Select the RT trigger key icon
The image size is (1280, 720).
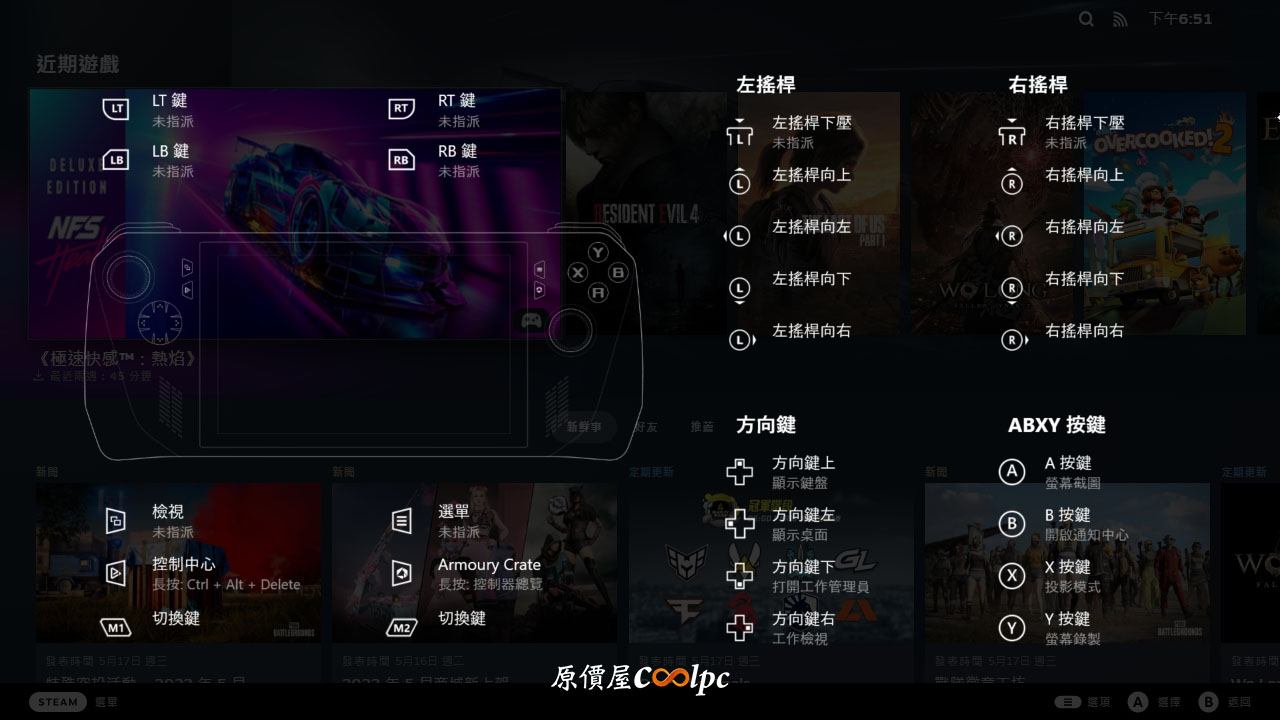click(402, 109)
